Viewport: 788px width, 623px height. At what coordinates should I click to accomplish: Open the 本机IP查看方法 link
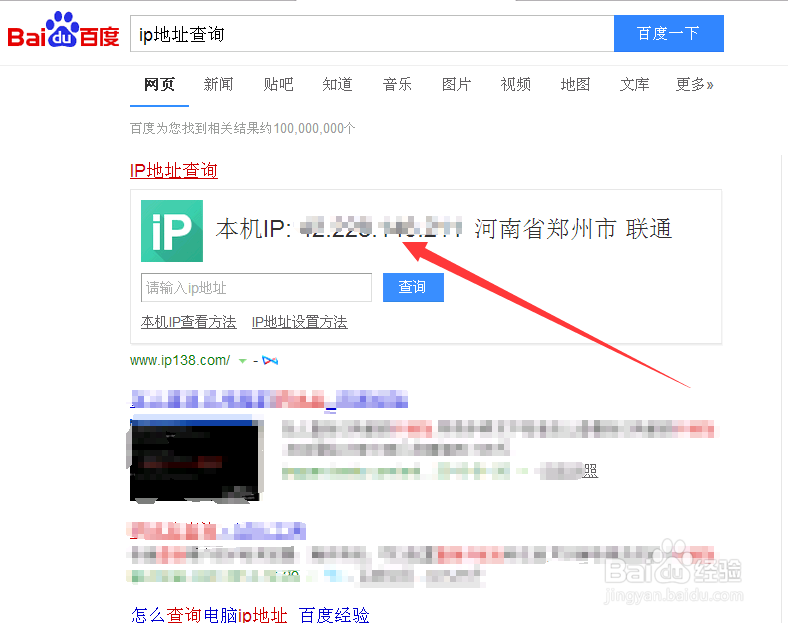click(x=188, y=322)
